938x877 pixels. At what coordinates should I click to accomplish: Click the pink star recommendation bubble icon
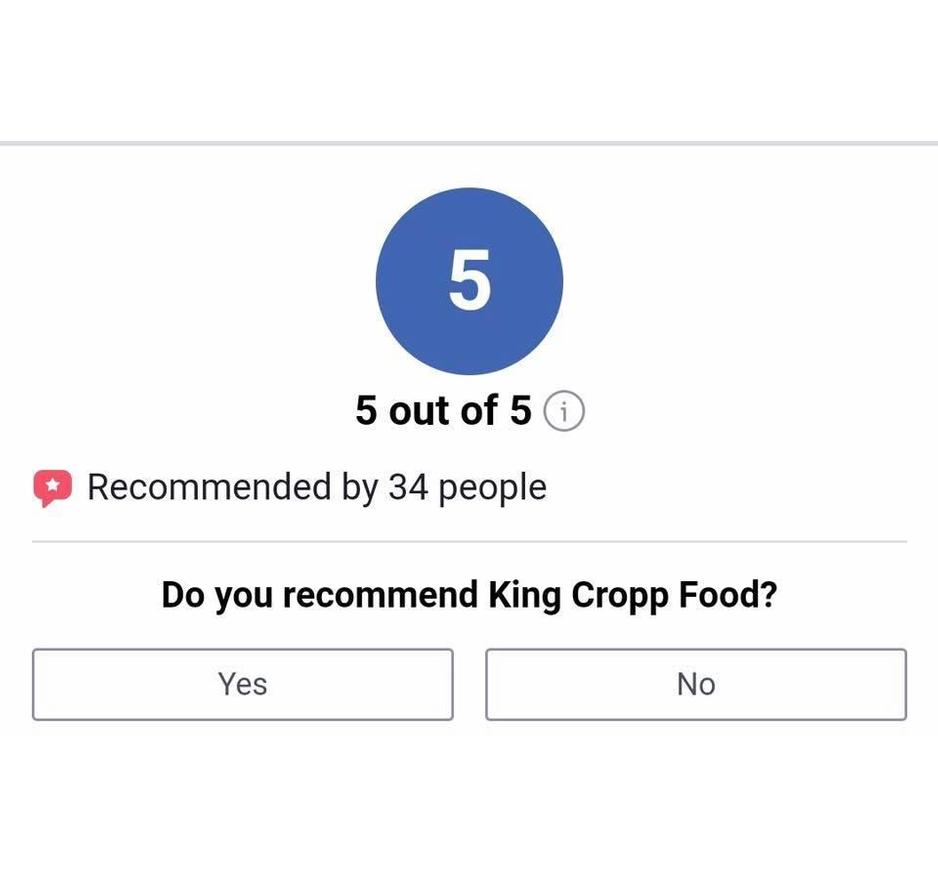point(53,488)
